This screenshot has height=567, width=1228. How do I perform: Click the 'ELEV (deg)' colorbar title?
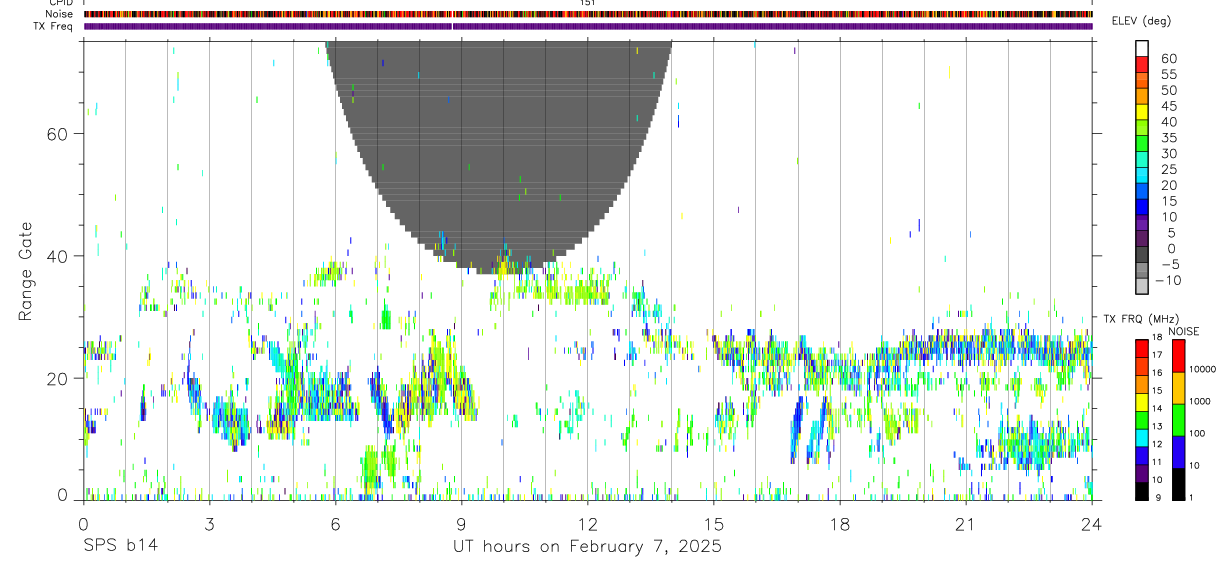tap(1141, 21)
